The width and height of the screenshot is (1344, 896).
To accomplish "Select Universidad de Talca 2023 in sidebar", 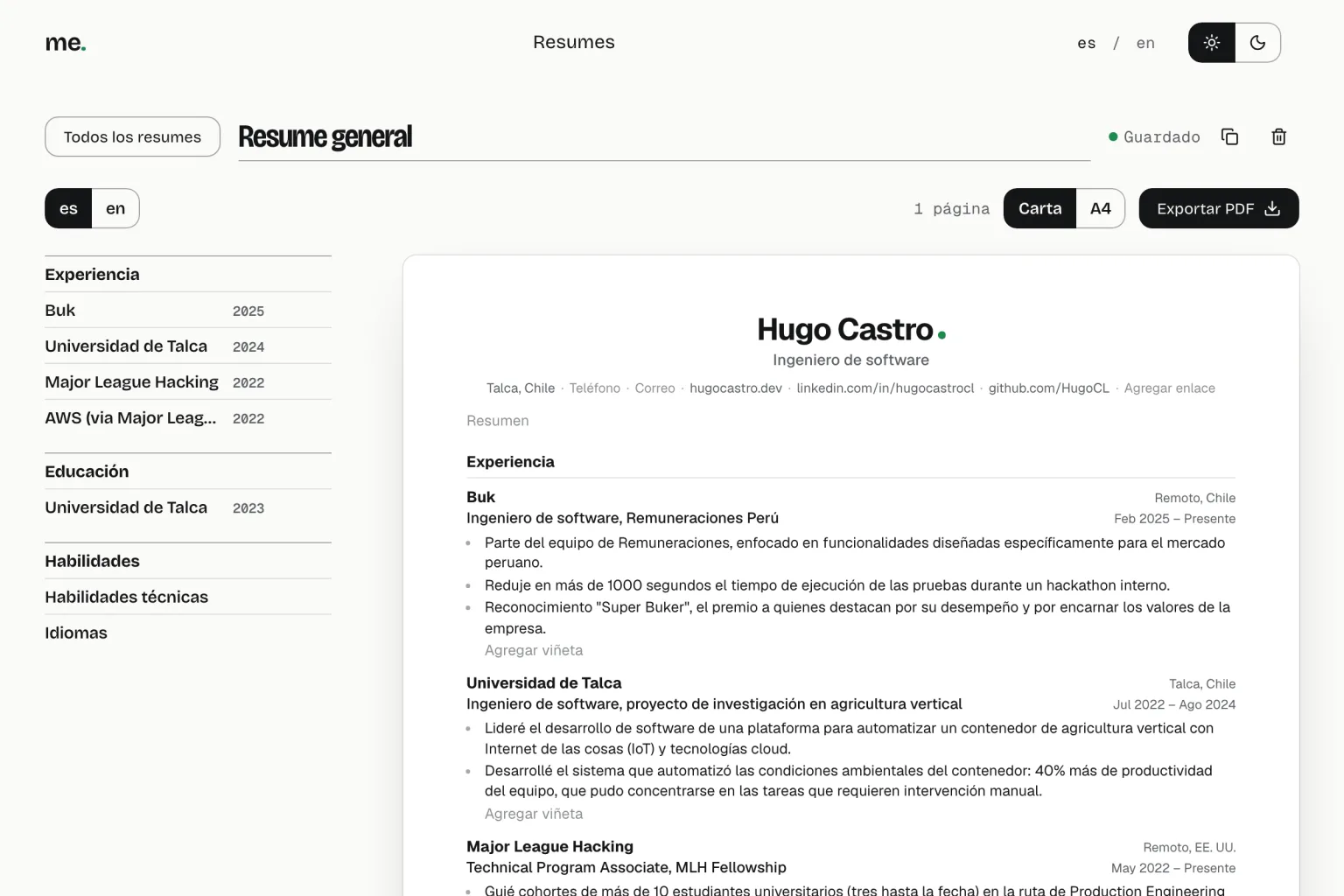I will pyautogui.click(x=188, y=507).
